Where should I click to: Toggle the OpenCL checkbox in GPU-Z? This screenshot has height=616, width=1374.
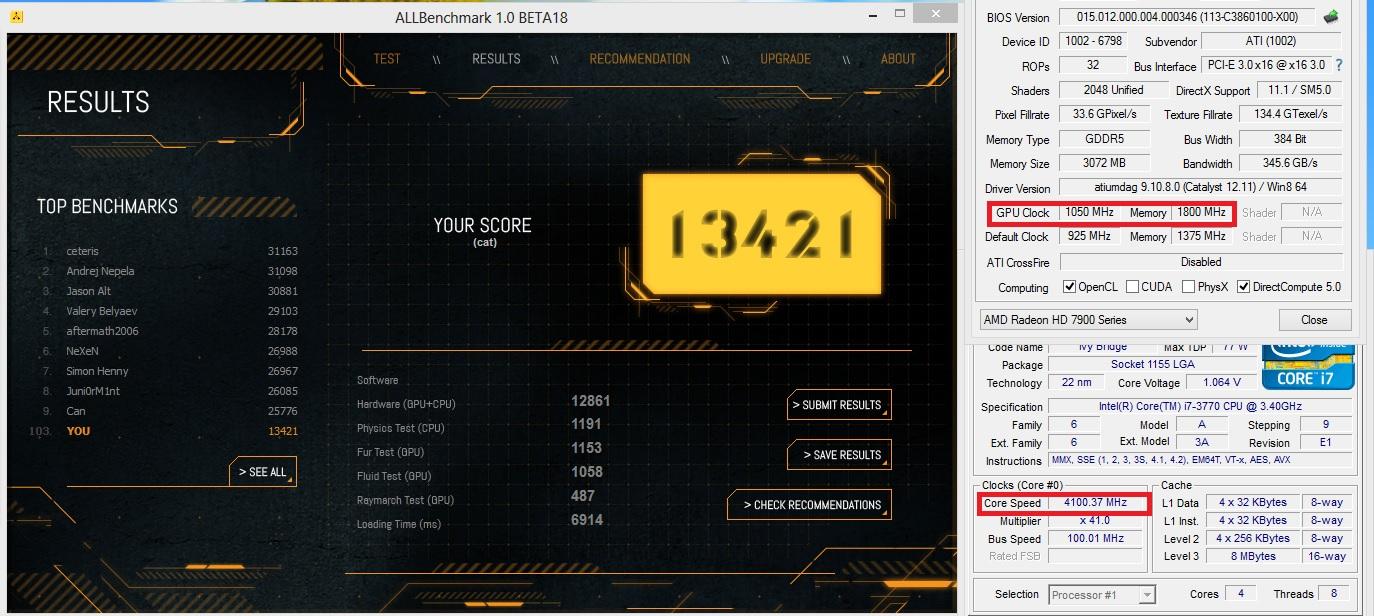(x=1071, y=287)
